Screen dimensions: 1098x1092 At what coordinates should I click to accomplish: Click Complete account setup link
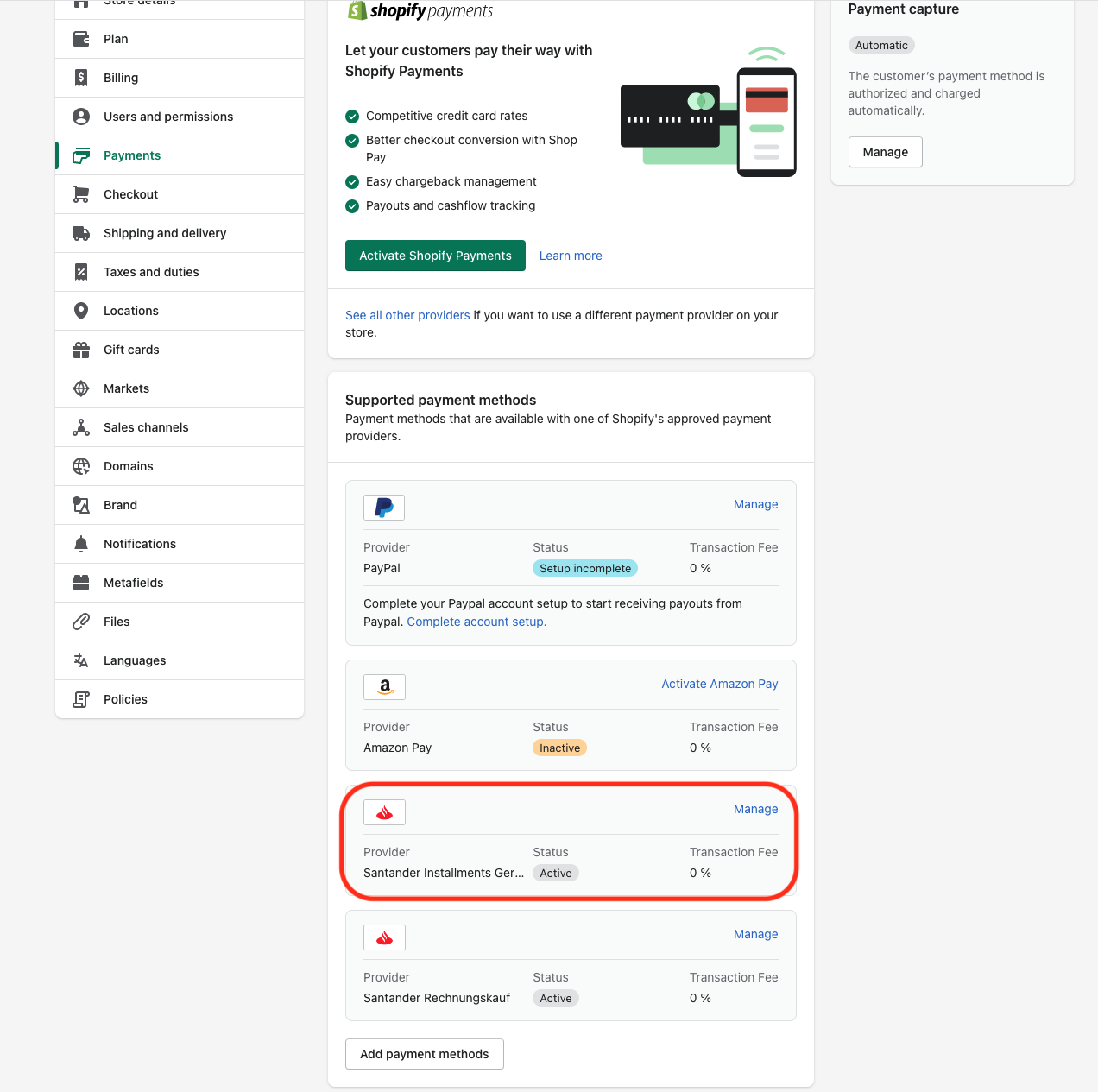pyautogui.click(x=476, y=622)
